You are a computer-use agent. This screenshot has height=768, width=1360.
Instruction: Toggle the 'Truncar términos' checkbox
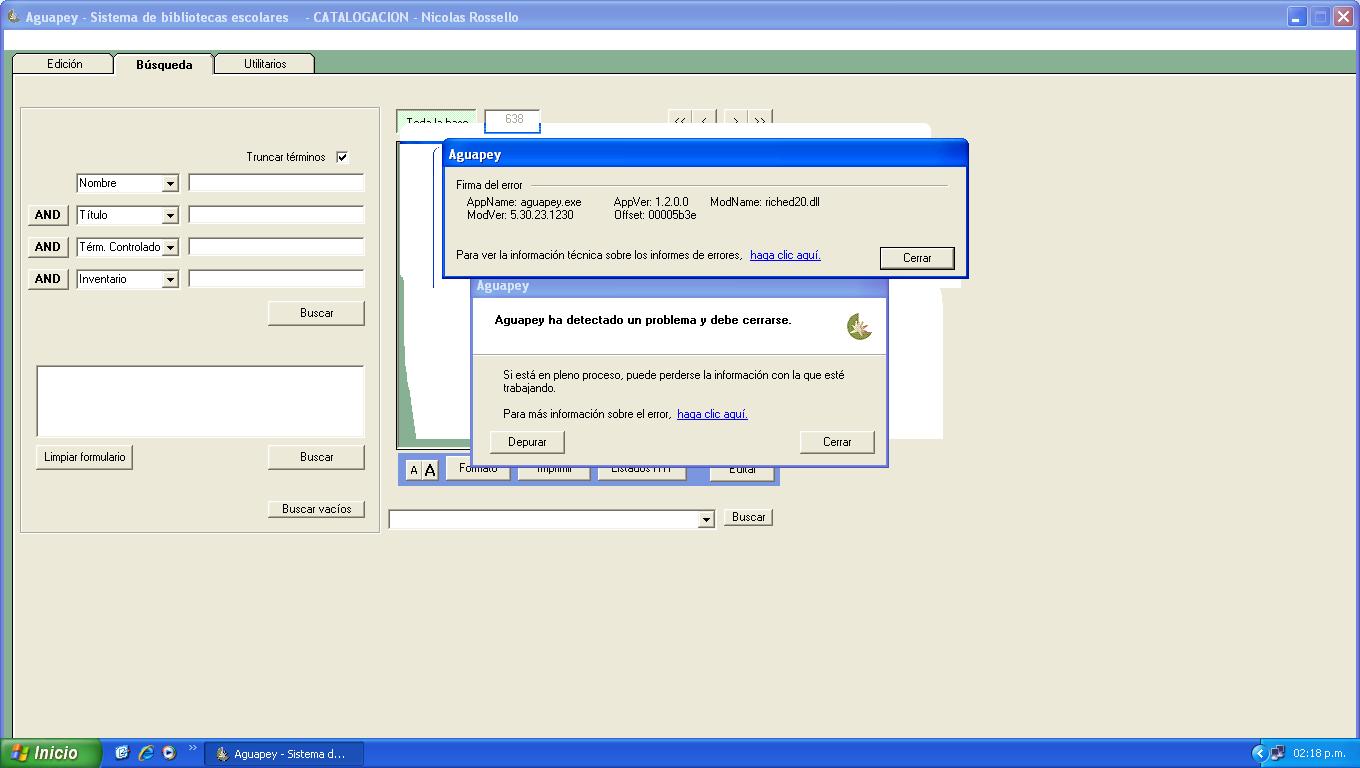tap(342, 157)
